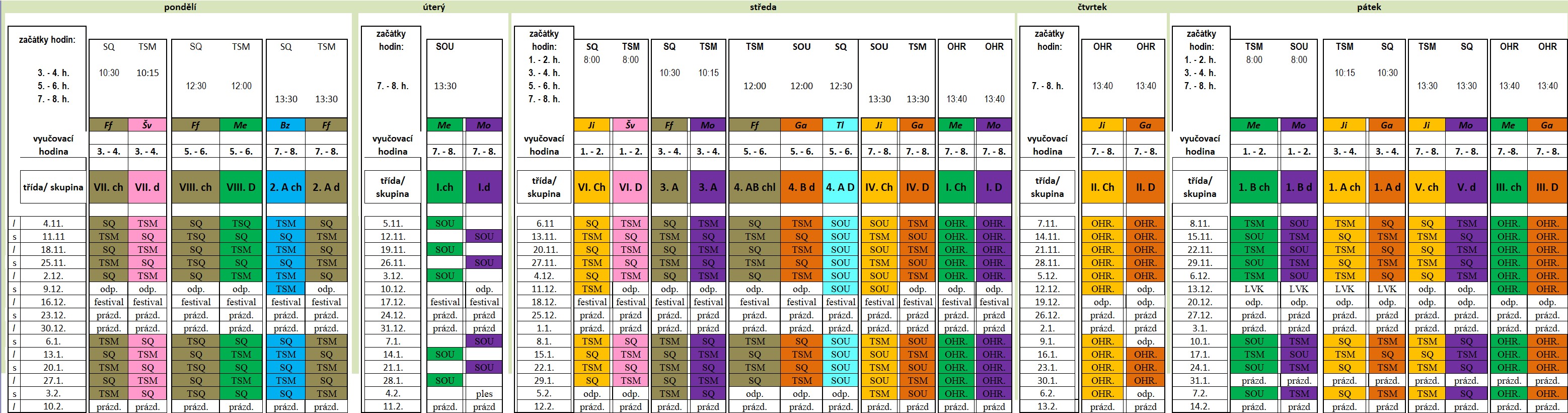The image size is (1568, 413).
Task: Click the začátky hodin: label under pondělí
Action: [x=47, y=40]
